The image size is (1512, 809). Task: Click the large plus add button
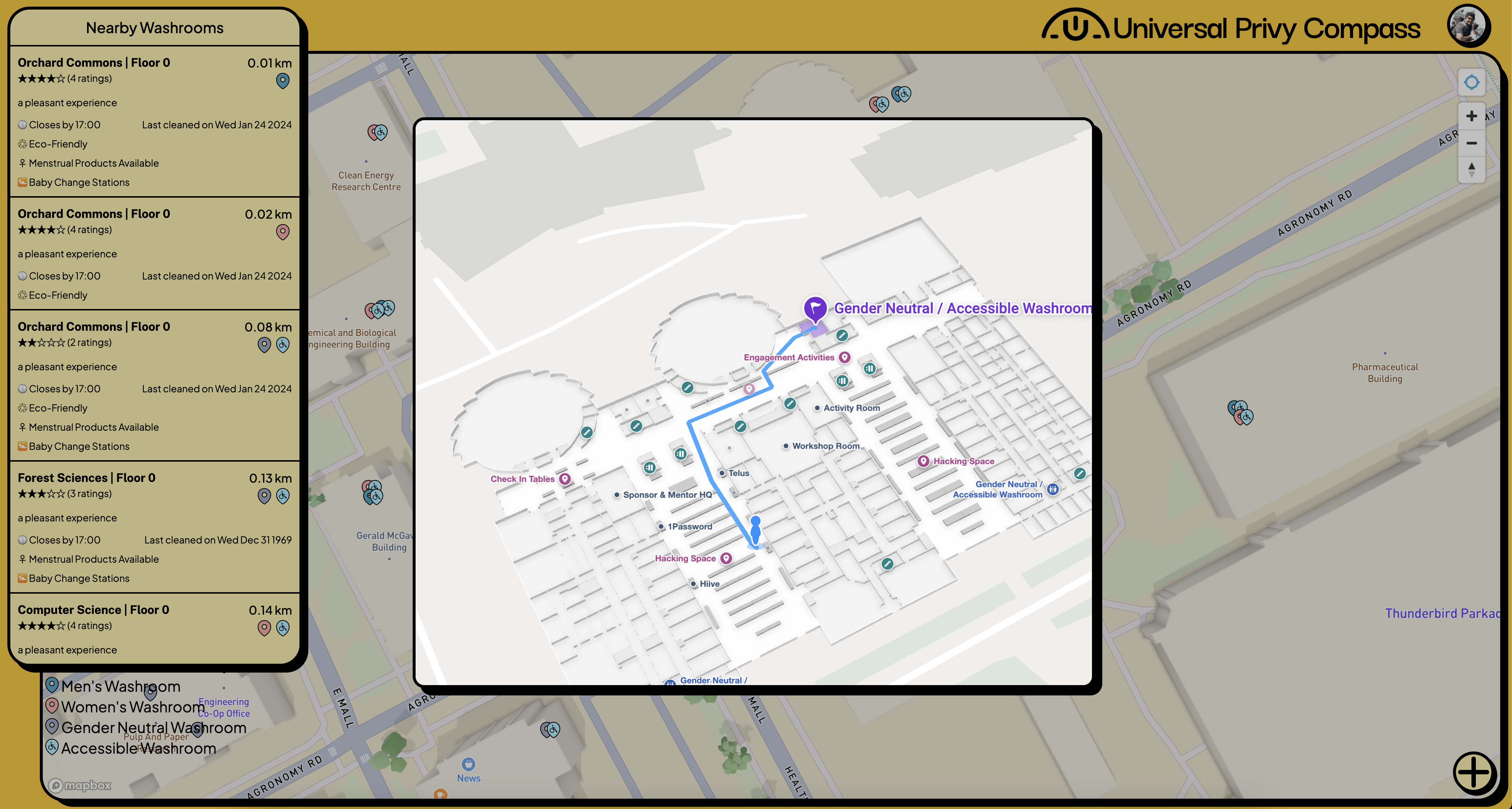coord(1474,772)
